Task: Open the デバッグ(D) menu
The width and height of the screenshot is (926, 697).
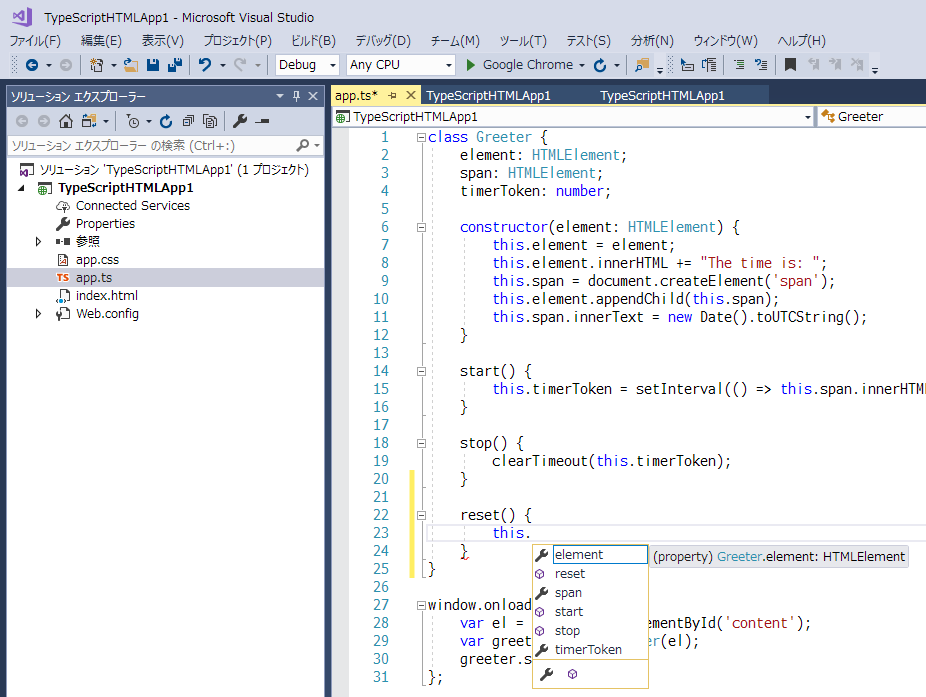Action: pyautogui.click(x=383, y=41)
